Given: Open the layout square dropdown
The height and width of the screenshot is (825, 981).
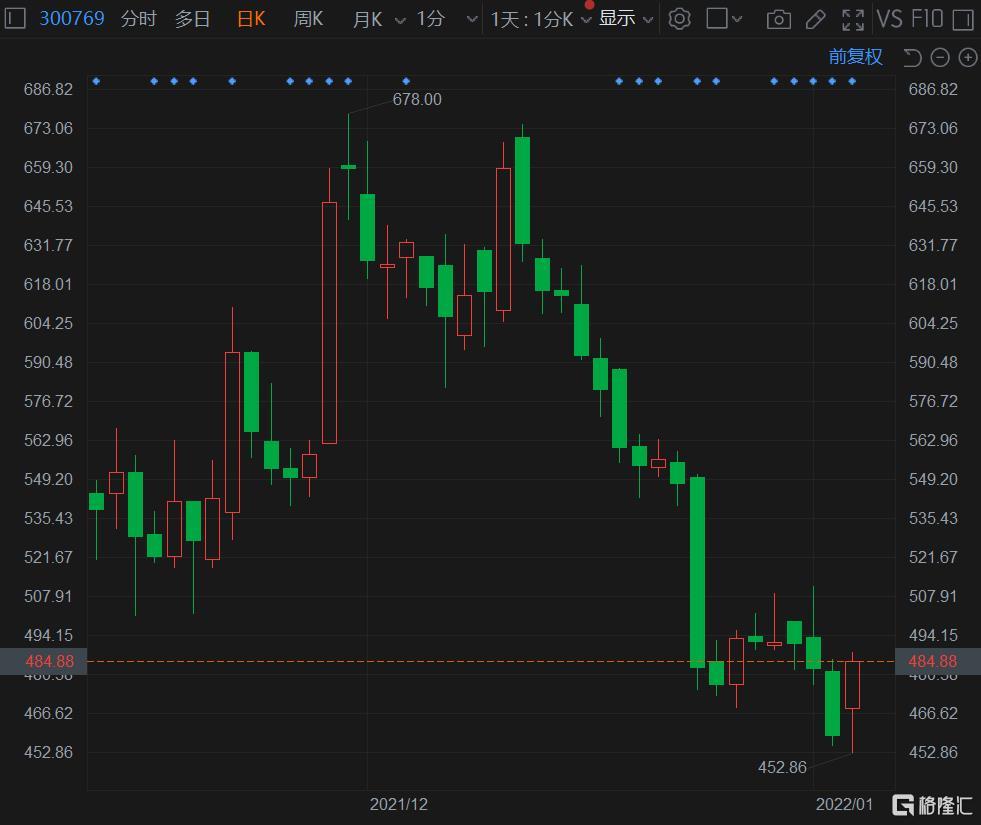Looking at the screenshot, I should [725, 19].
